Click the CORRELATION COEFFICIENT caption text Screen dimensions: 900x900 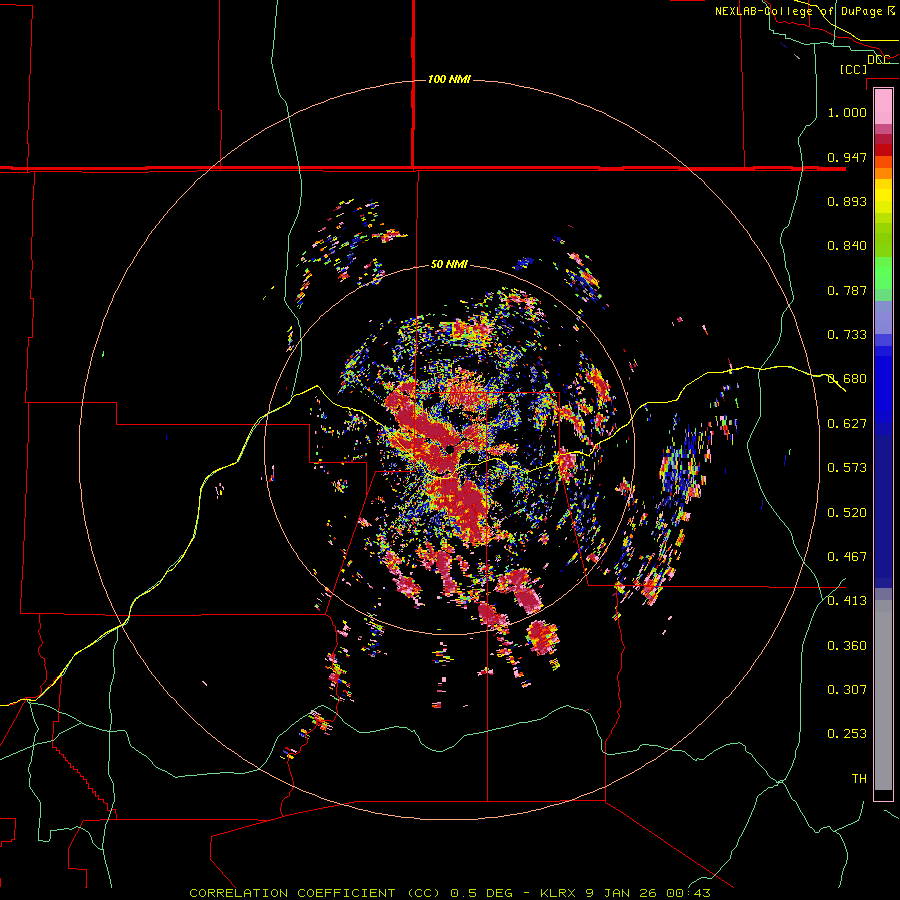[292, 893]
